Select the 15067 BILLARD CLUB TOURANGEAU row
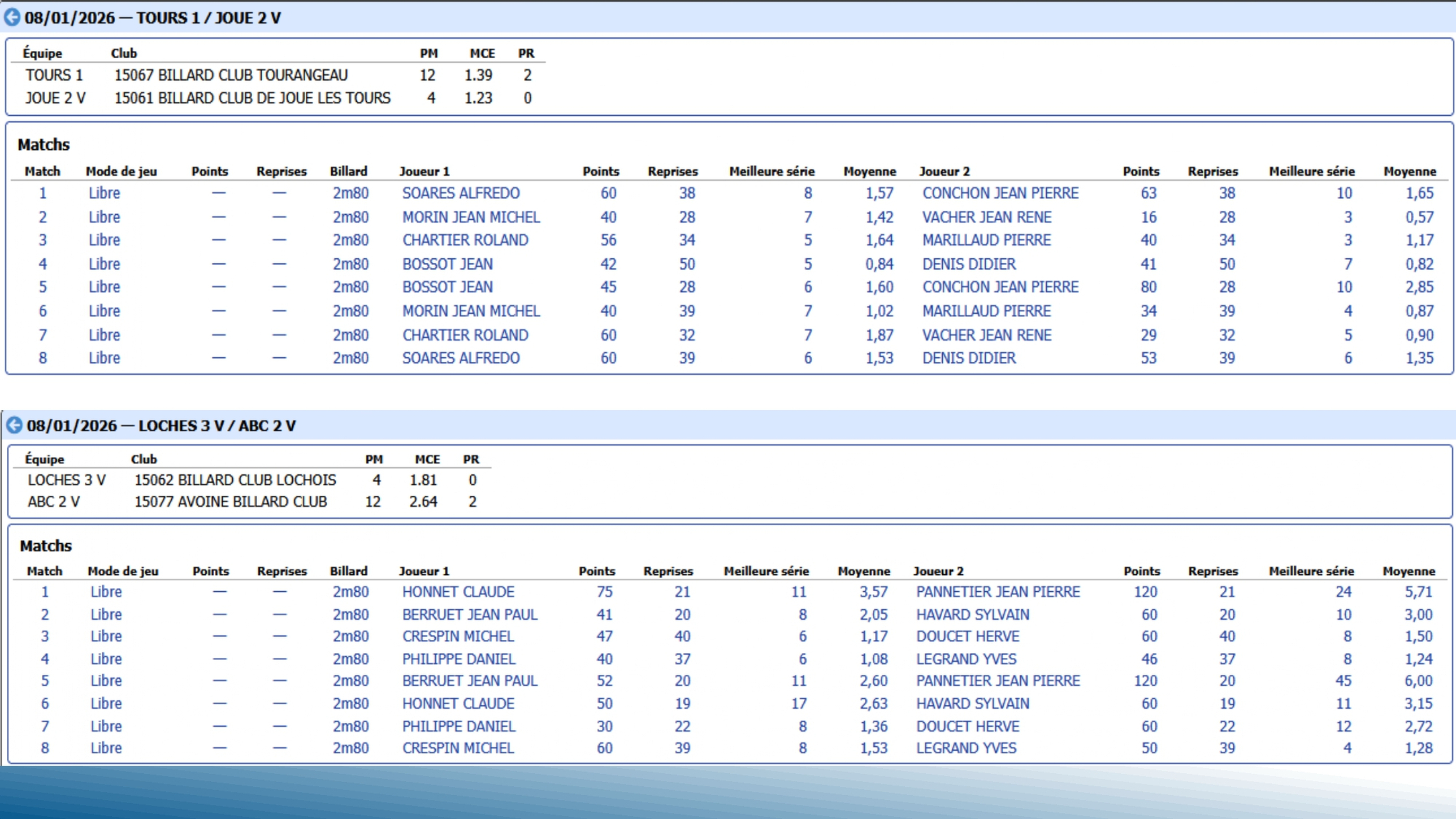This screenshot has width=1456, height=819. coord(231,75)
